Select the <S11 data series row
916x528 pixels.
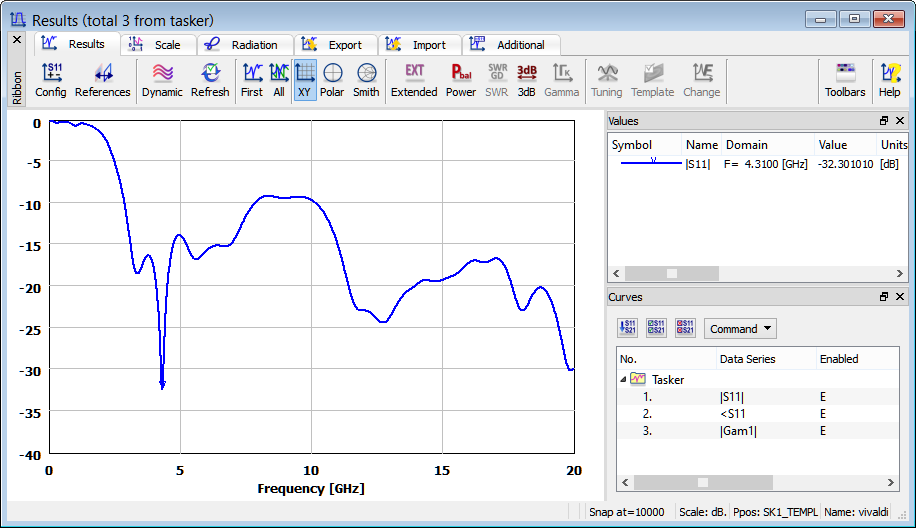[x=758, y=414]
